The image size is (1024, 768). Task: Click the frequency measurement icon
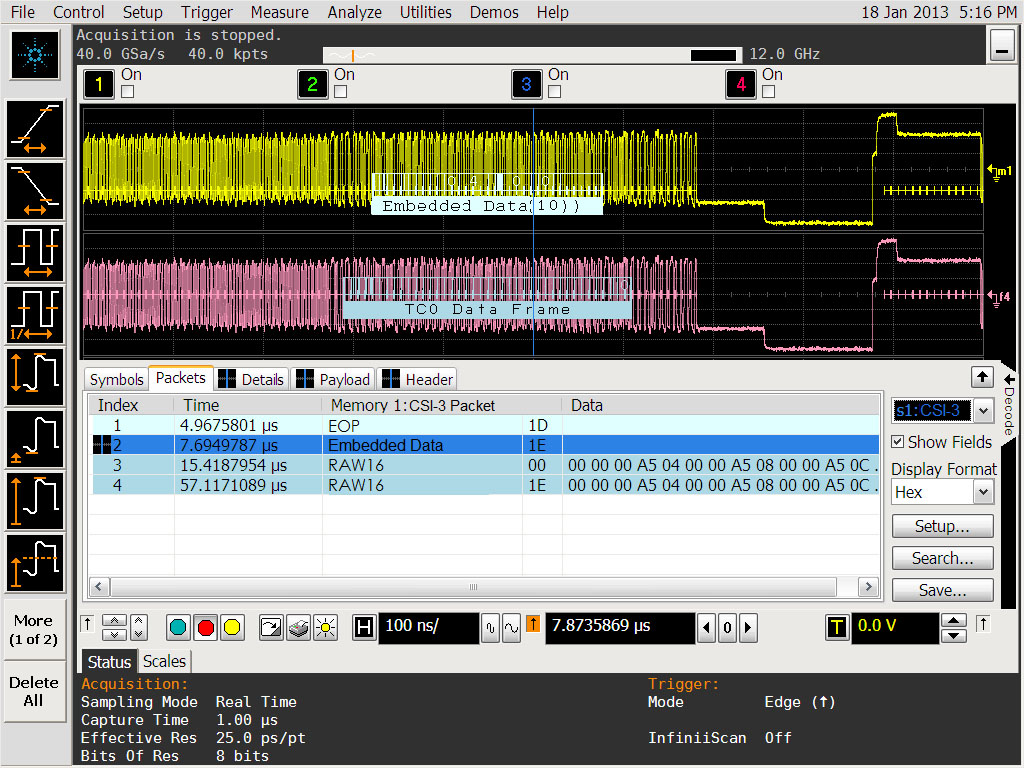(36, 314)
